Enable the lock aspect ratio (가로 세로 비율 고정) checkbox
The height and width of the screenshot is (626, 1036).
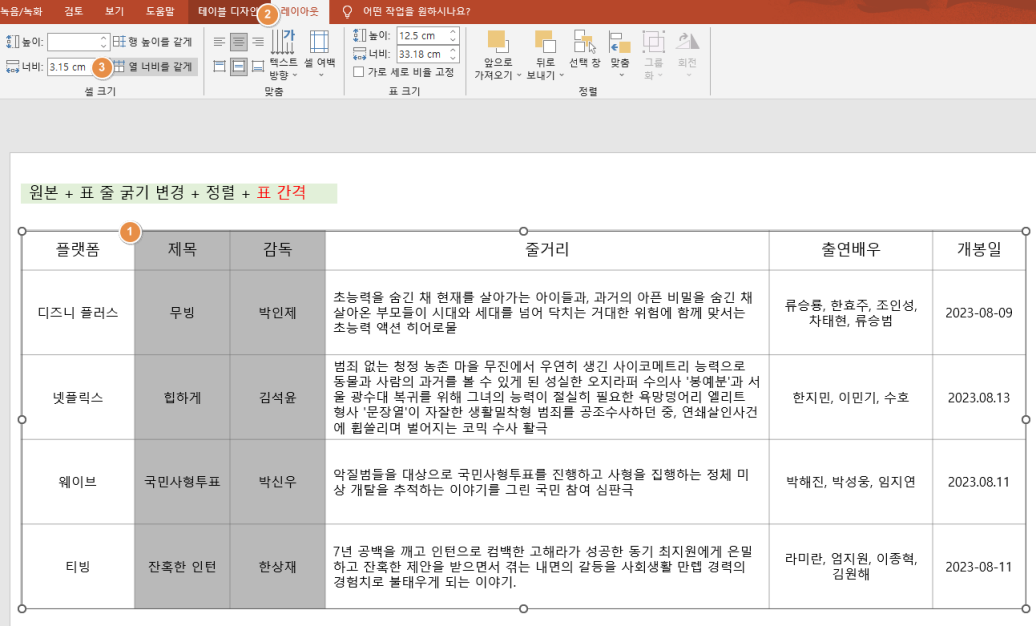click(358, 72)
